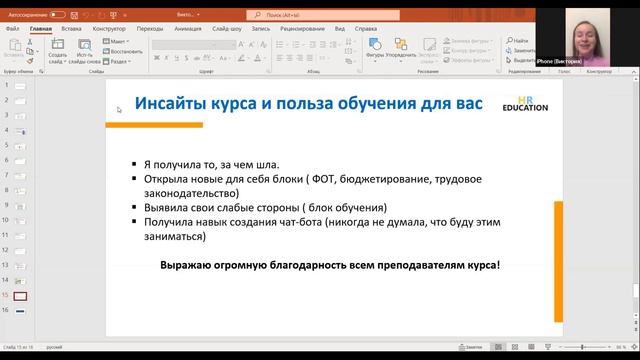Screen dimensions: 640x360
Task: Click the Создать слайд icon
Action: pos(58,44)
